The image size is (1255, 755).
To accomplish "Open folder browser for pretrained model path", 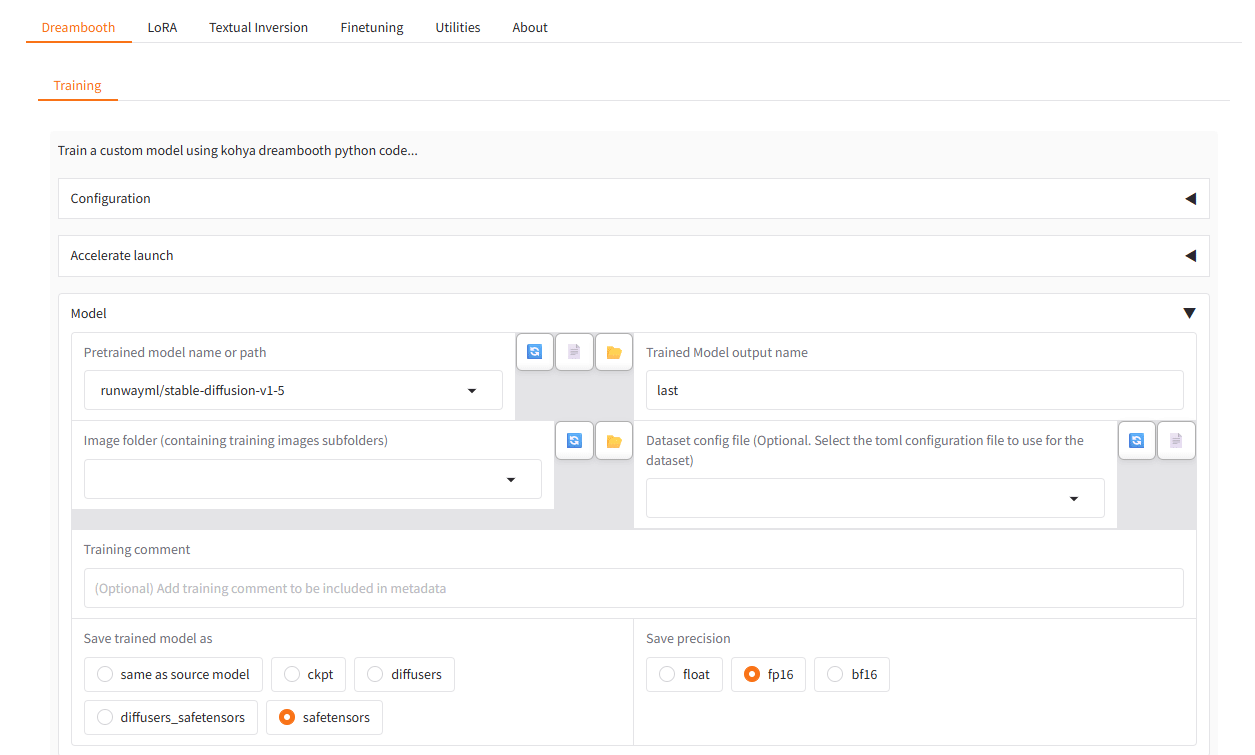I will [614, 352].
